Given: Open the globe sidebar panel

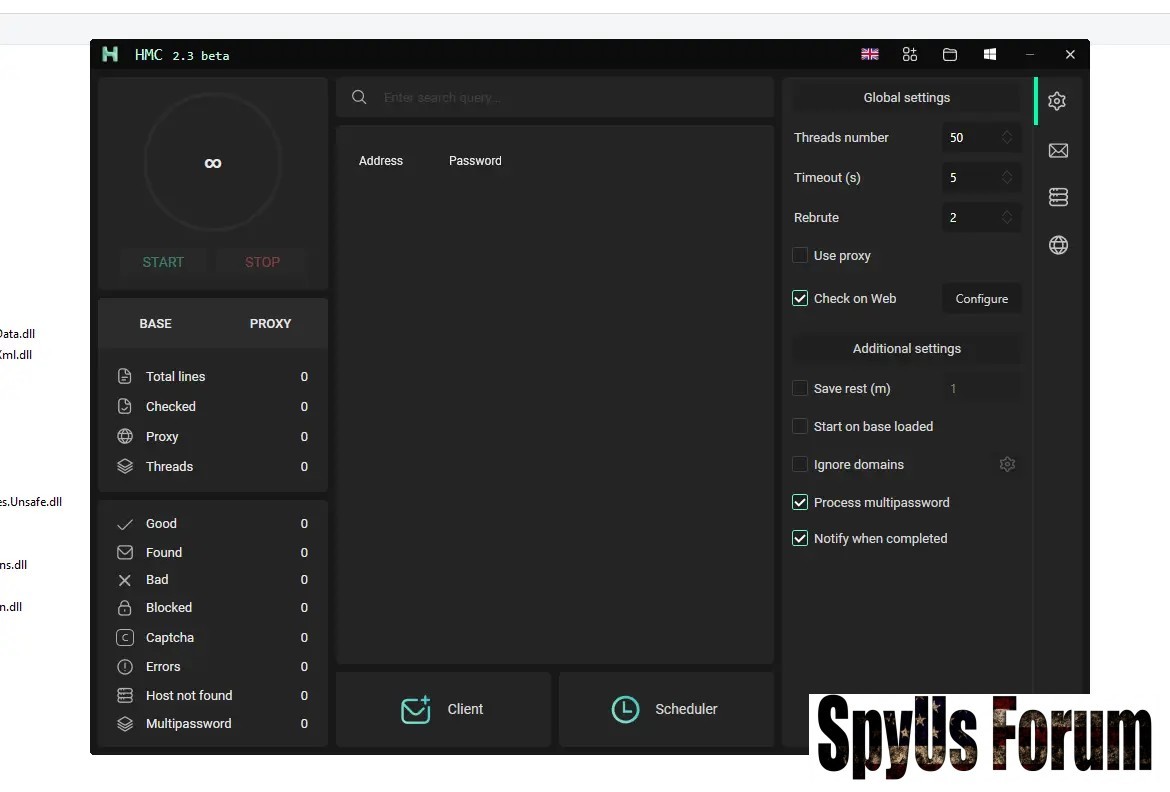Looking at the screenshot, I should point(1058,245).
